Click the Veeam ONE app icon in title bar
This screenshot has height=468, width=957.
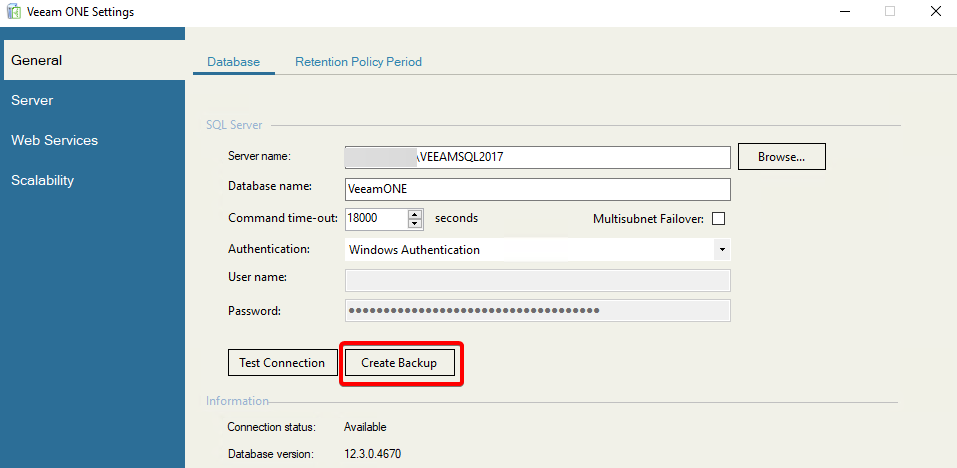pos(15,12)
